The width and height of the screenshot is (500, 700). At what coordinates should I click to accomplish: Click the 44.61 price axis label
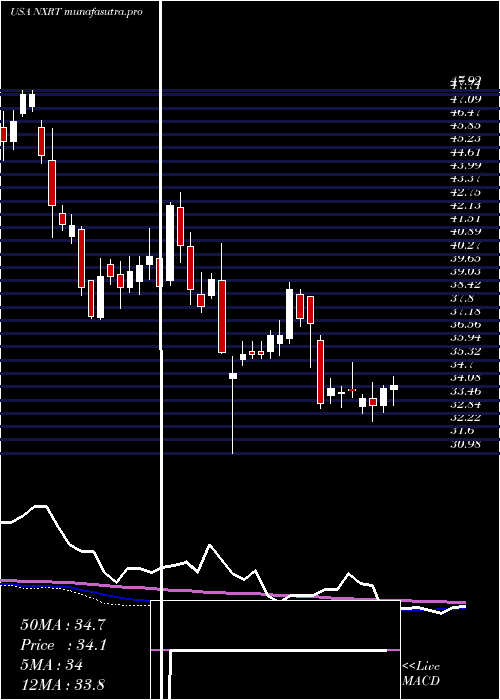pos(466,152)
